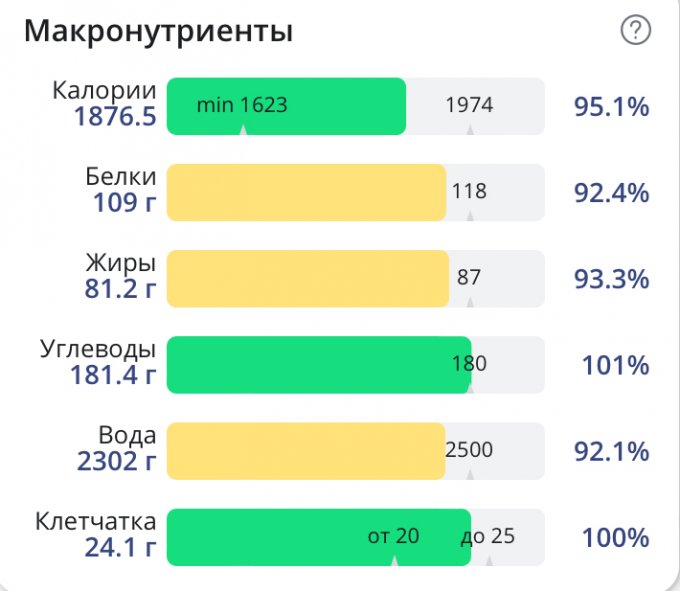The width and height of the screenshot is (680, 591).
Task: Click the 109 г protein value
Action: point(124,202)
